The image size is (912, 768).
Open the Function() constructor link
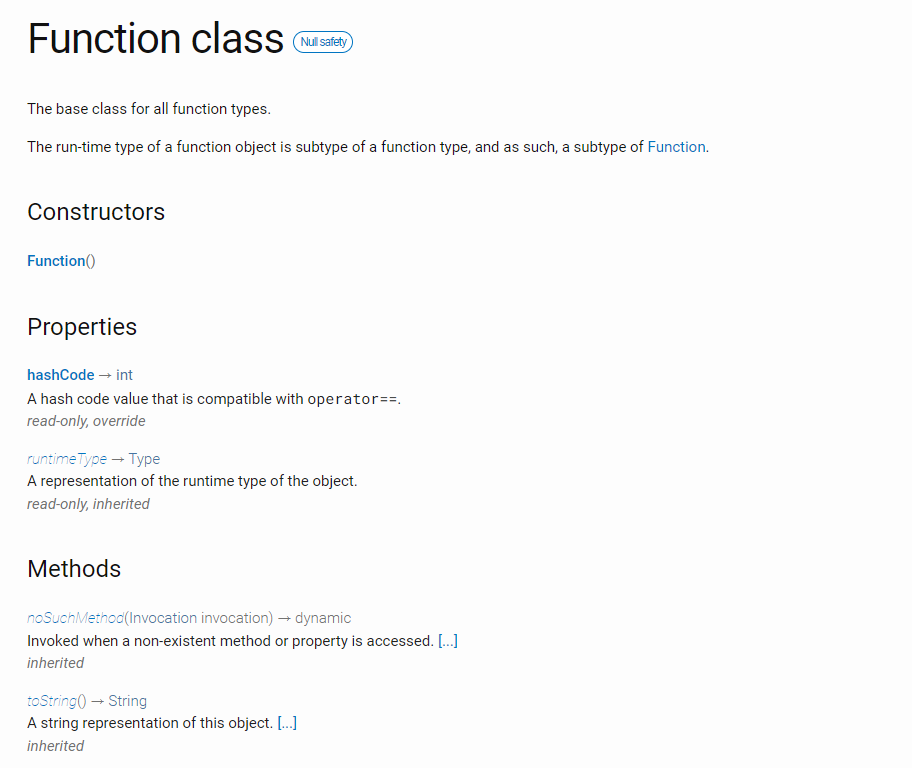[x=56, y=261]
